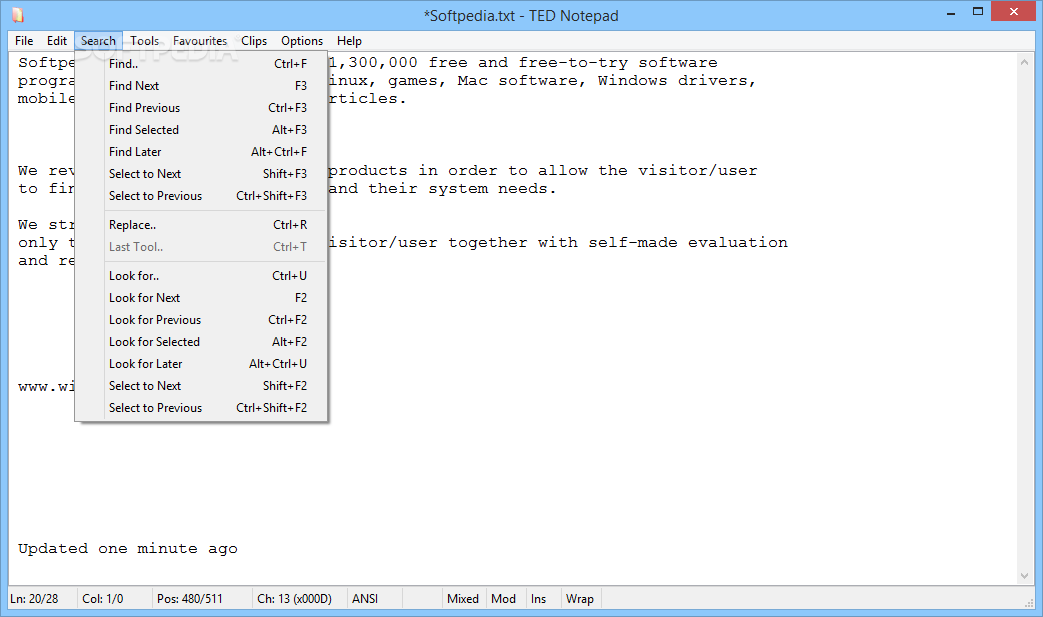This screenshot has width=1043, height=617.
Task: Choose Look for.. entry
Action: tap(202, 276)
